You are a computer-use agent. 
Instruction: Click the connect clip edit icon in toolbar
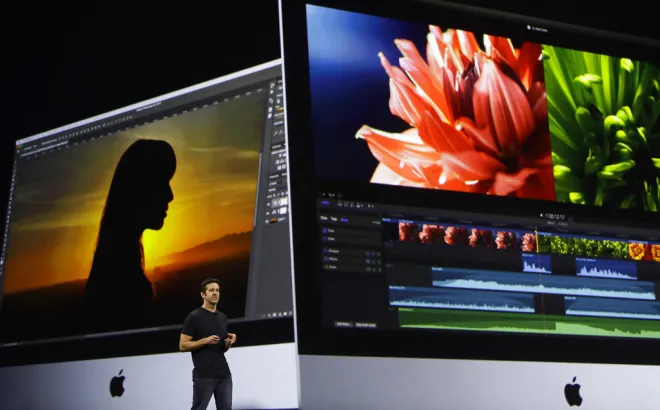click(340, 205)
